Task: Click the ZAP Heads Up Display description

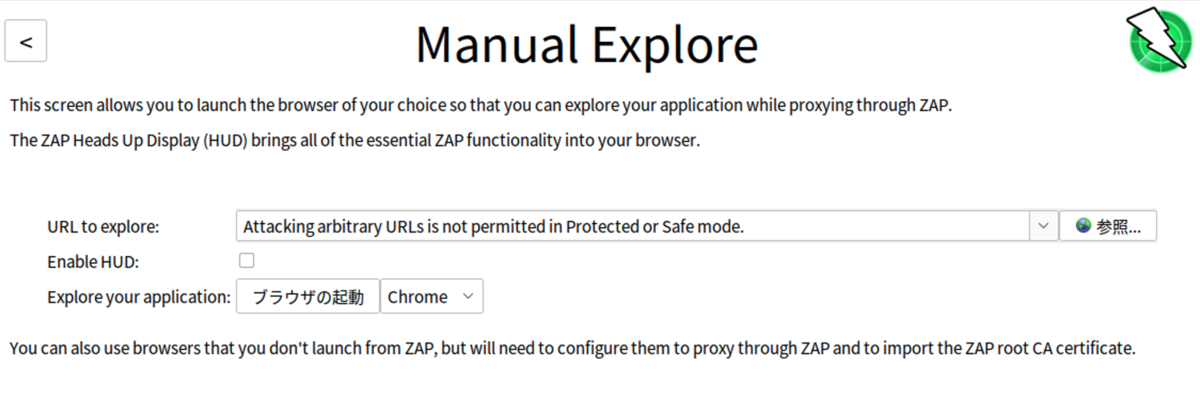Action: (355, 140)
